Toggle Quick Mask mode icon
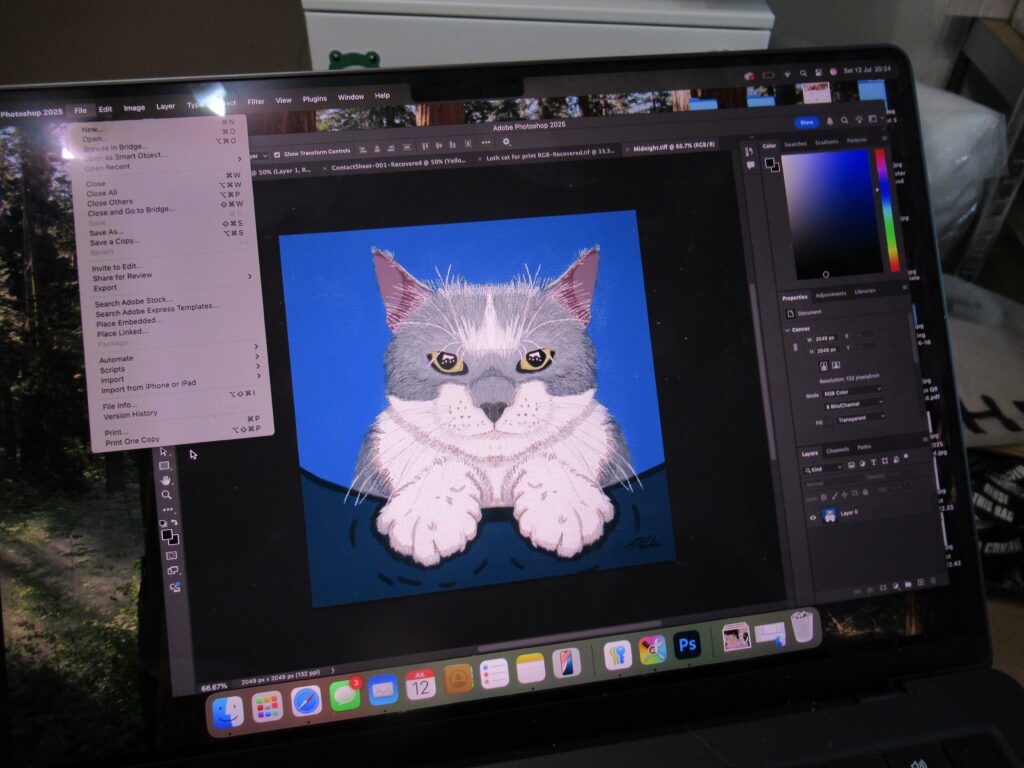Image resolution: width=1024 pixels, height=768 pixels. click(171, 556)
